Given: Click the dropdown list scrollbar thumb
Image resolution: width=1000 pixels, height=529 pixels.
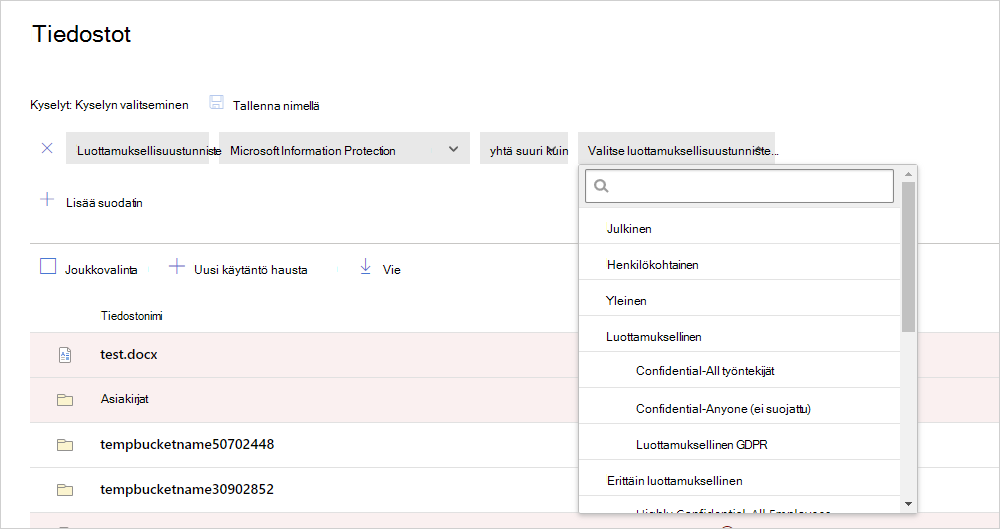Looking at the screenshot, I should coord(909,257).
